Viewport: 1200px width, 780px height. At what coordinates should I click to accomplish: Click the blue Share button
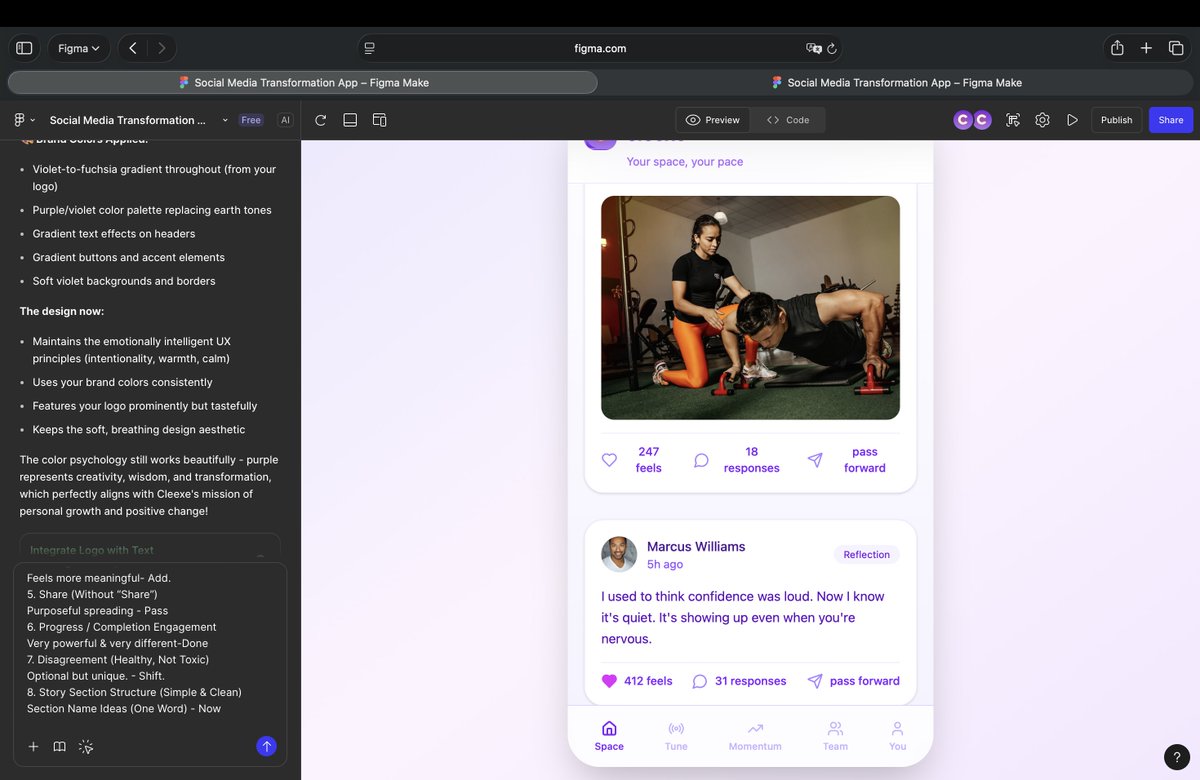pos(1171,120)
